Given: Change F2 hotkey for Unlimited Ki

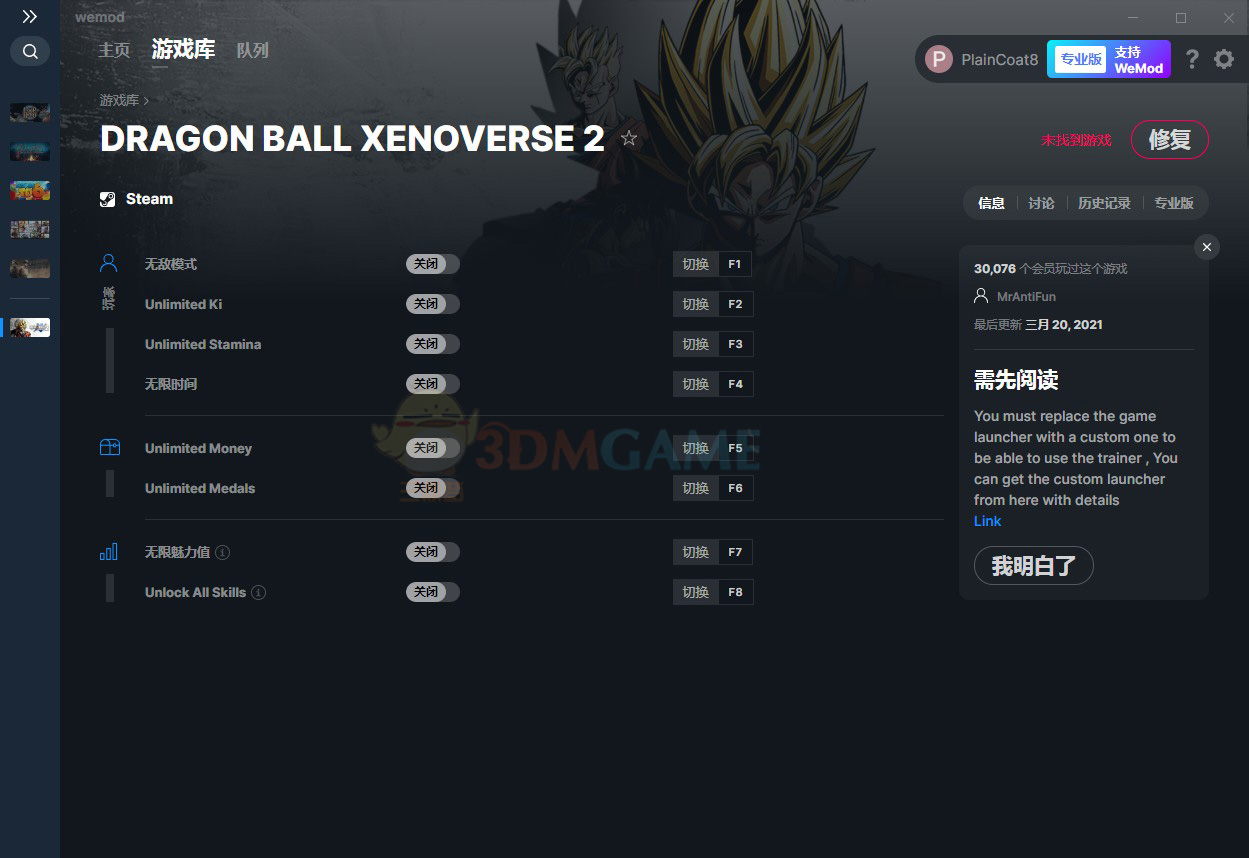Looking at the screenshot, I should pos(713,304).
